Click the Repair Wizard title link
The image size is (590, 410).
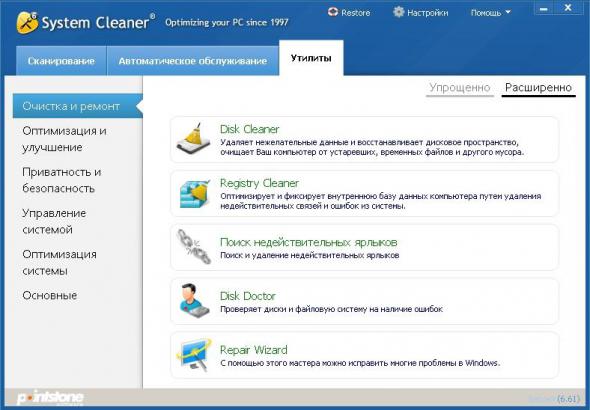[x=254, y=350]
